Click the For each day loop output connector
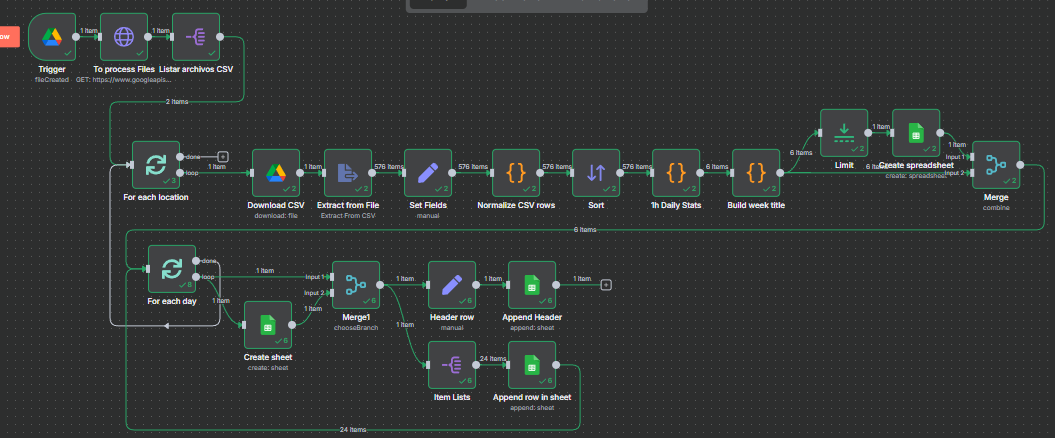Viewport: 1055px width, 438px height. (196, 277)
